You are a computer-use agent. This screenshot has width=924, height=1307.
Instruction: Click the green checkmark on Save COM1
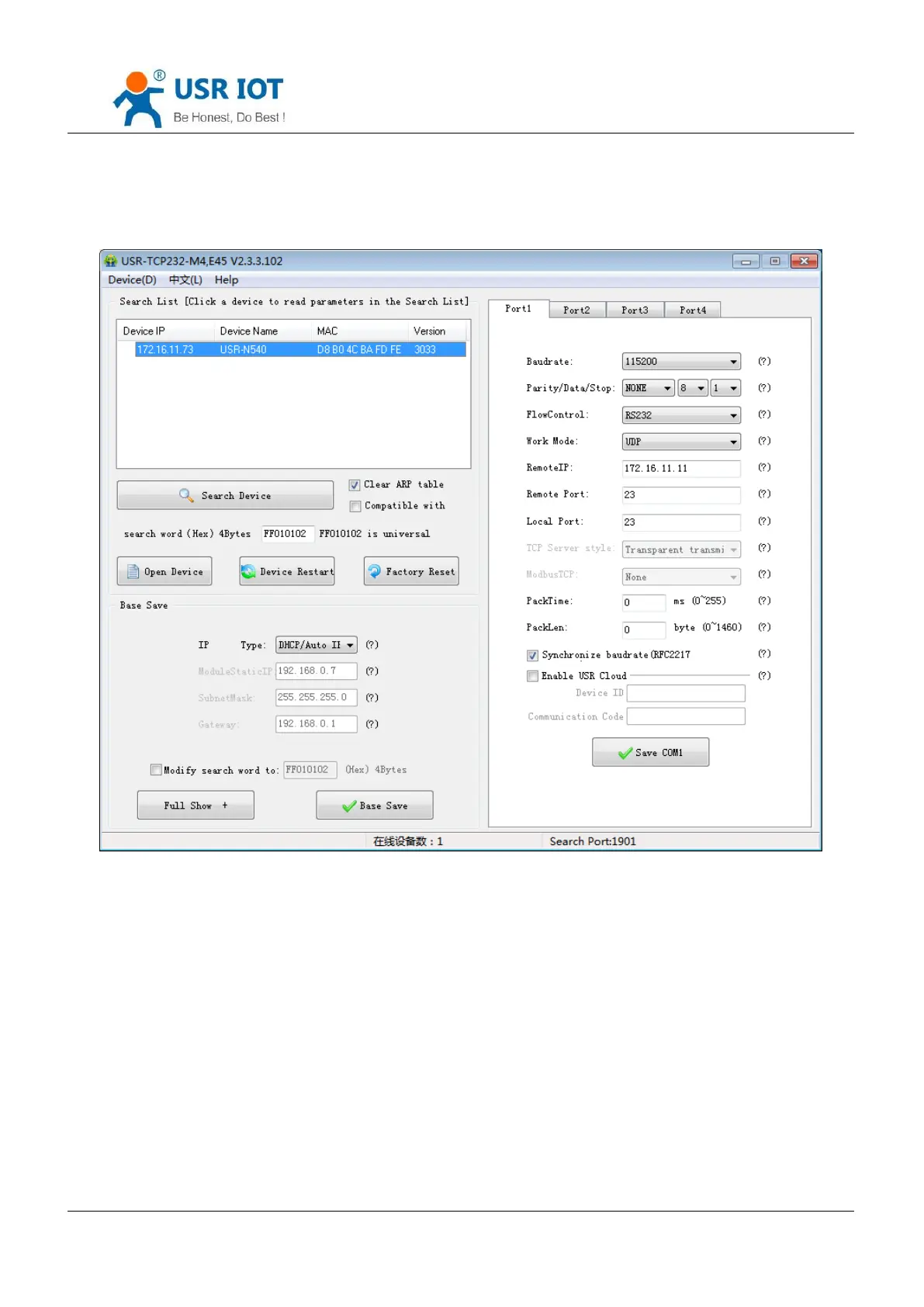[x=625, y=753]
